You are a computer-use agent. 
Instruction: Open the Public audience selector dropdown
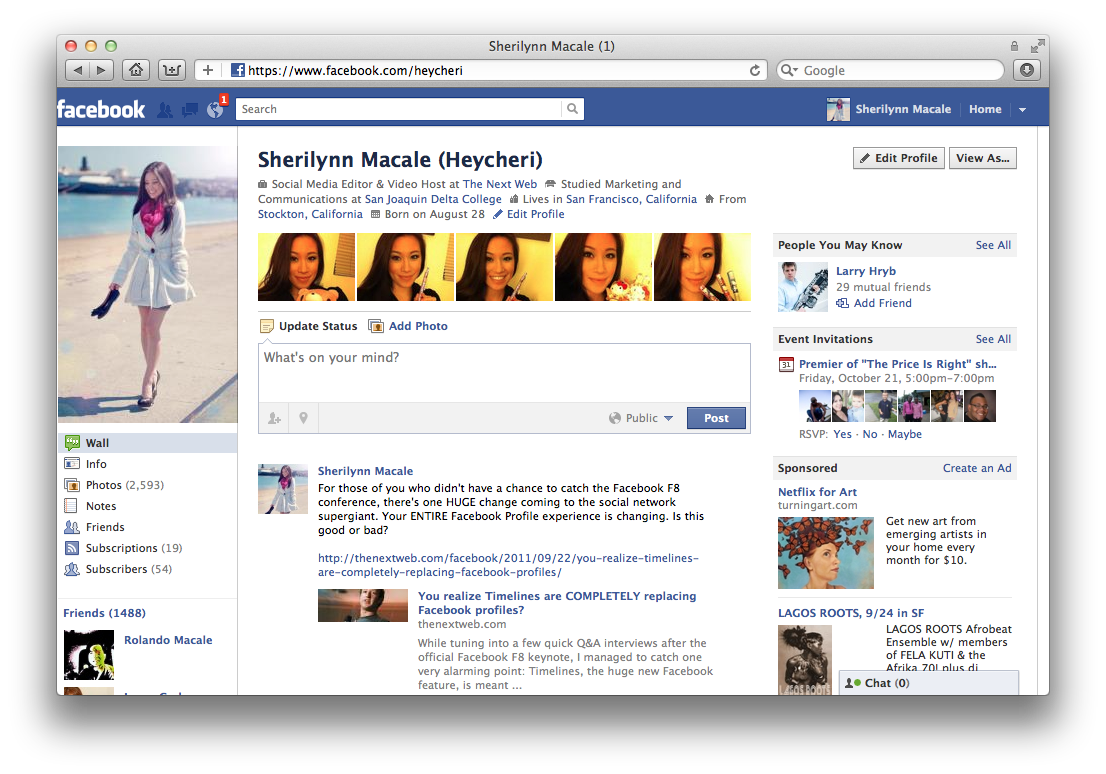(x=640, y=418)
